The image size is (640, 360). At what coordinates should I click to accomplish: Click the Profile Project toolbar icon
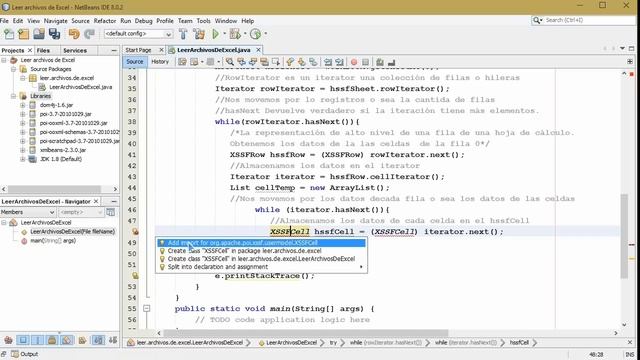(256, 34)
